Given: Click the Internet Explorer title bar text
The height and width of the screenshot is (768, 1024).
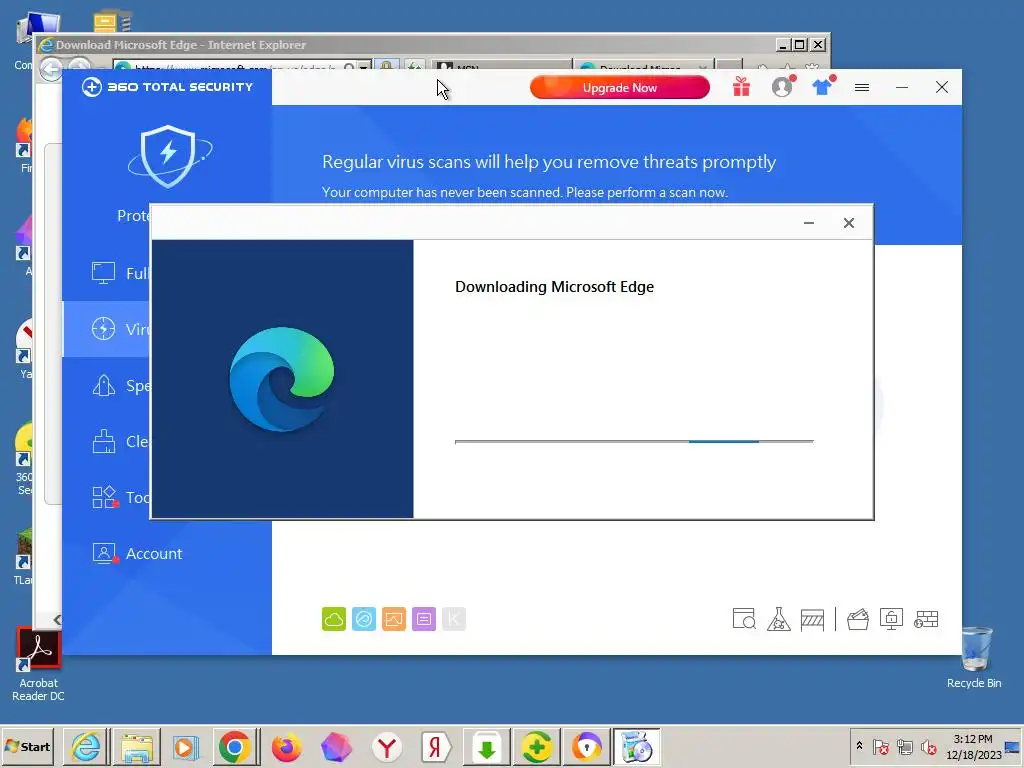Looking at the screenshot, I should coord(181,45).
